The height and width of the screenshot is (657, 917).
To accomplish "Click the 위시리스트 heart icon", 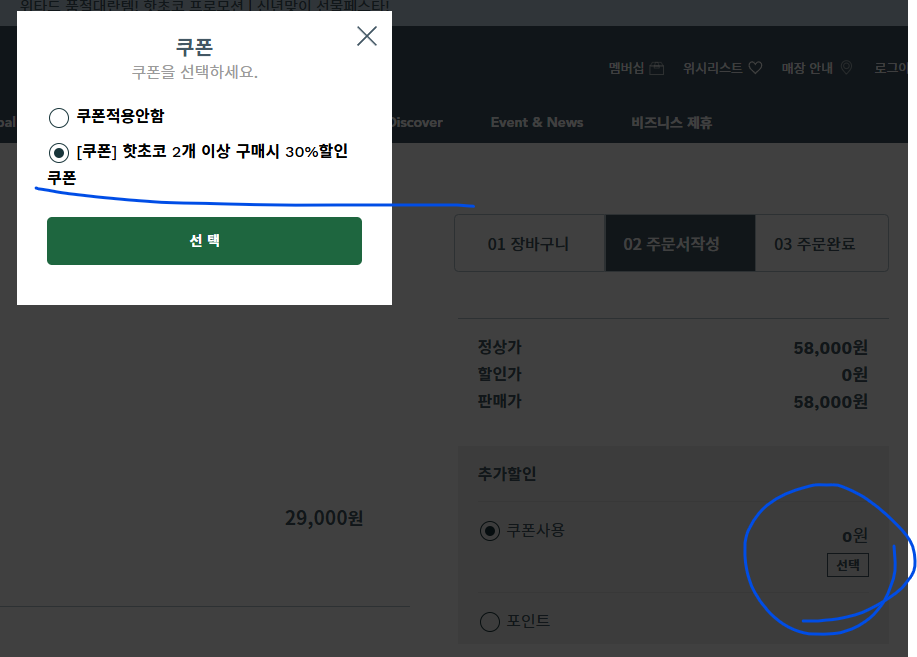I will tap(755, 68).
